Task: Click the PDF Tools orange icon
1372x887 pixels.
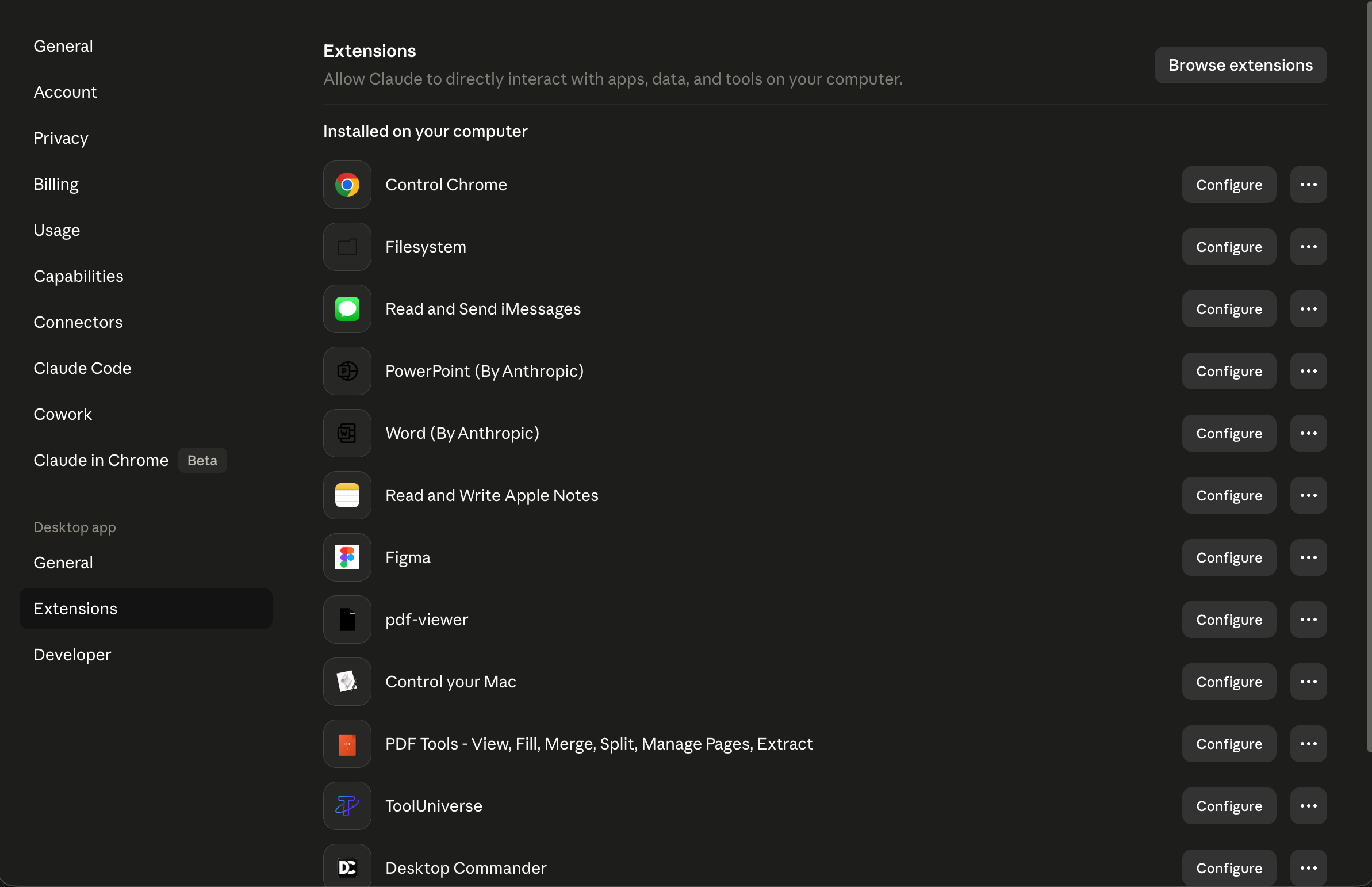Action: 347,744
